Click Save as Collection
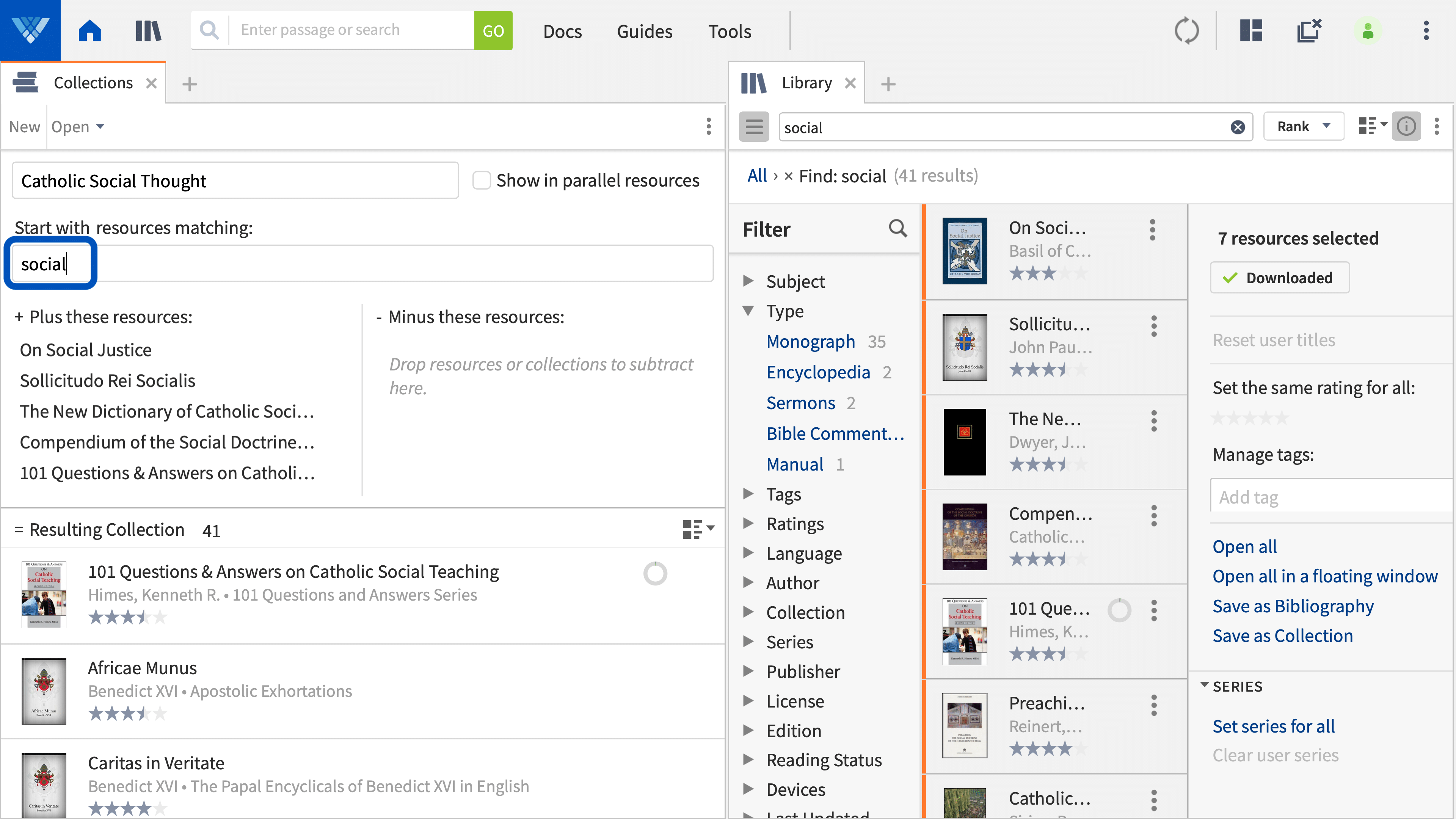This screenshot has width=1456, height=819. point(1282,635)
